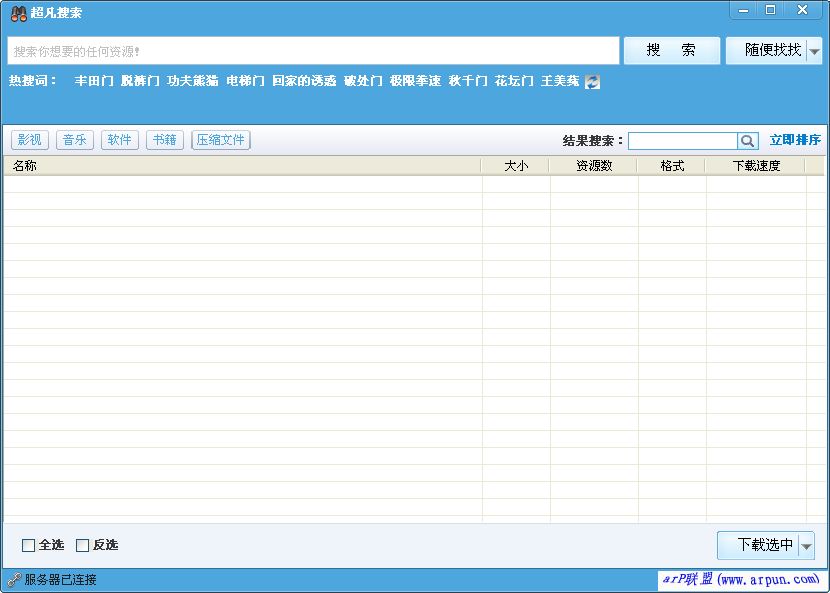Open the 下载选中 dropdown arrow
The height and width of the screenshot is (593, 830).
pyautogui.click(x=807, y=546)
